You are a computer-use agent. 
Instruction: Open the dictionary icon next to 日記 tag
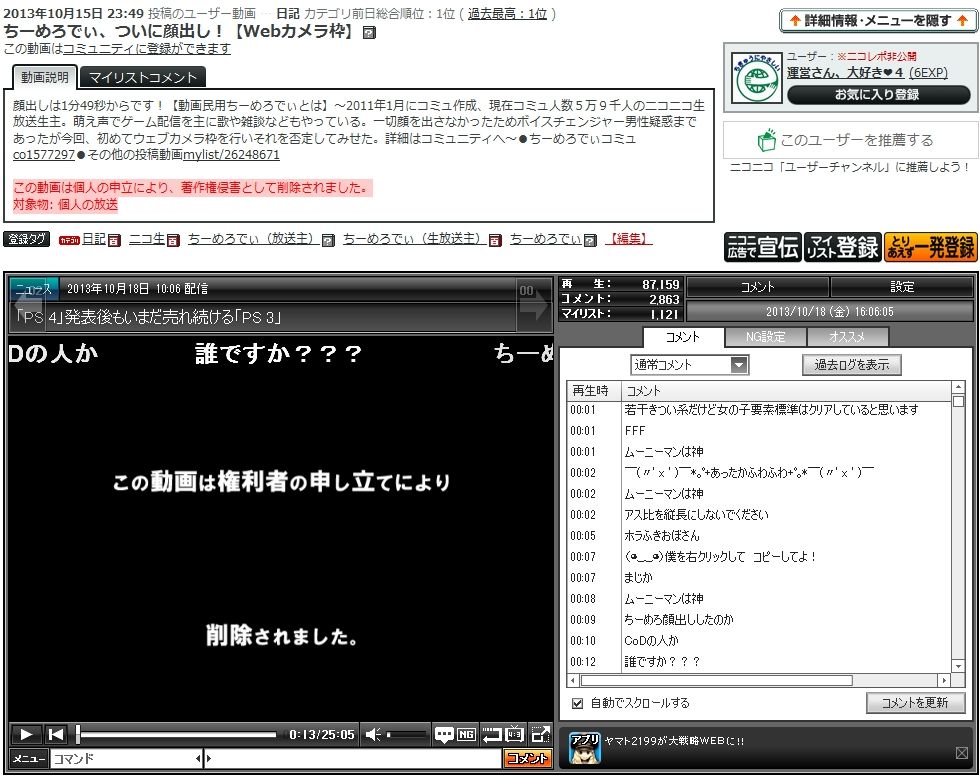point(114,240)
